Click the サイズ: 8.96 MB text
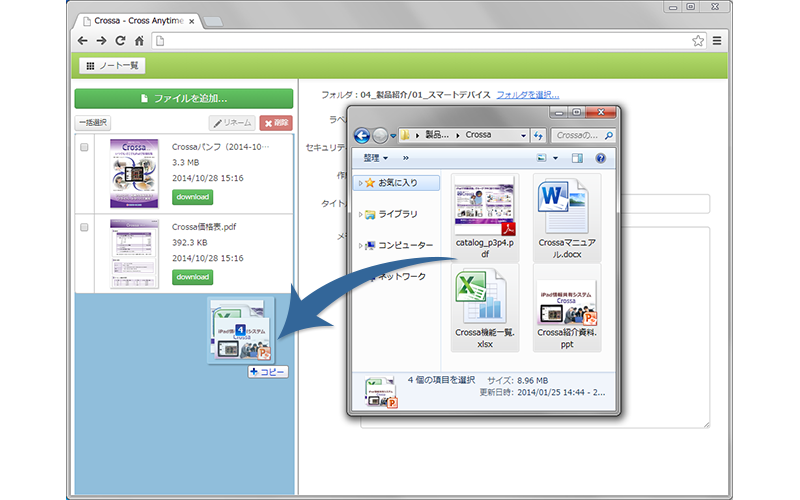This screenshot has width=800, height=500. (517, 381)
